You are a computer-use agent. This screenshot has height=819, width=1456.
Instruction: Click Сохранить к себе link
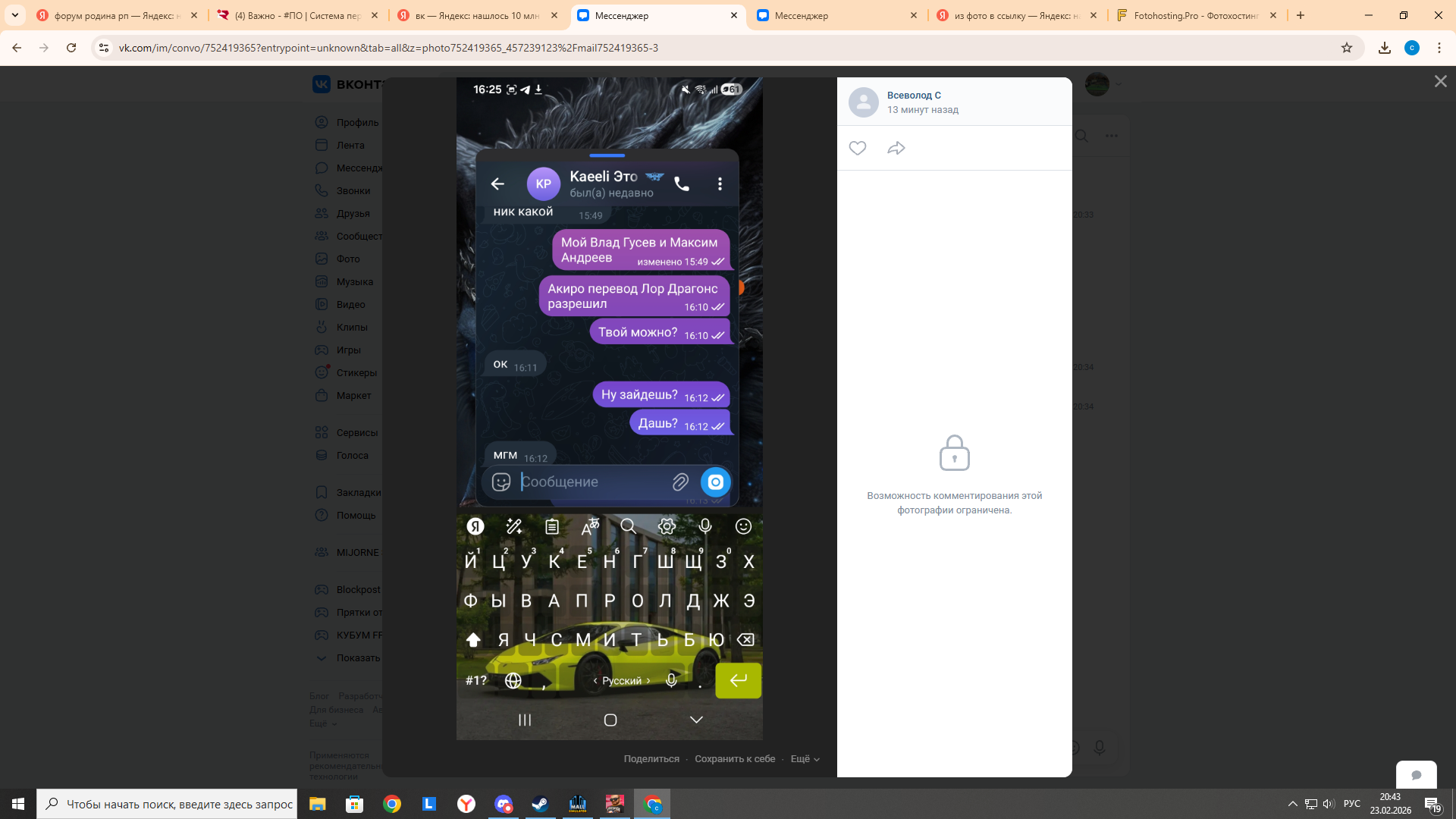735,758
